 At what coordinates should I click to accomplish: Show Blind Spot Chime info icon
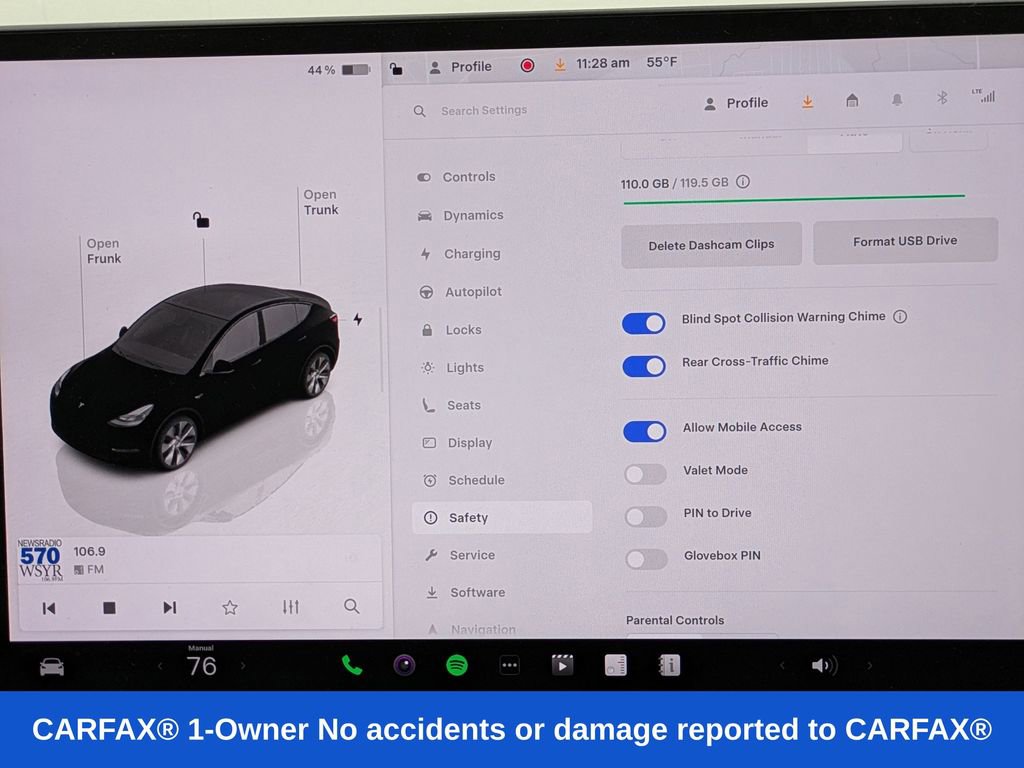(900, 317)
